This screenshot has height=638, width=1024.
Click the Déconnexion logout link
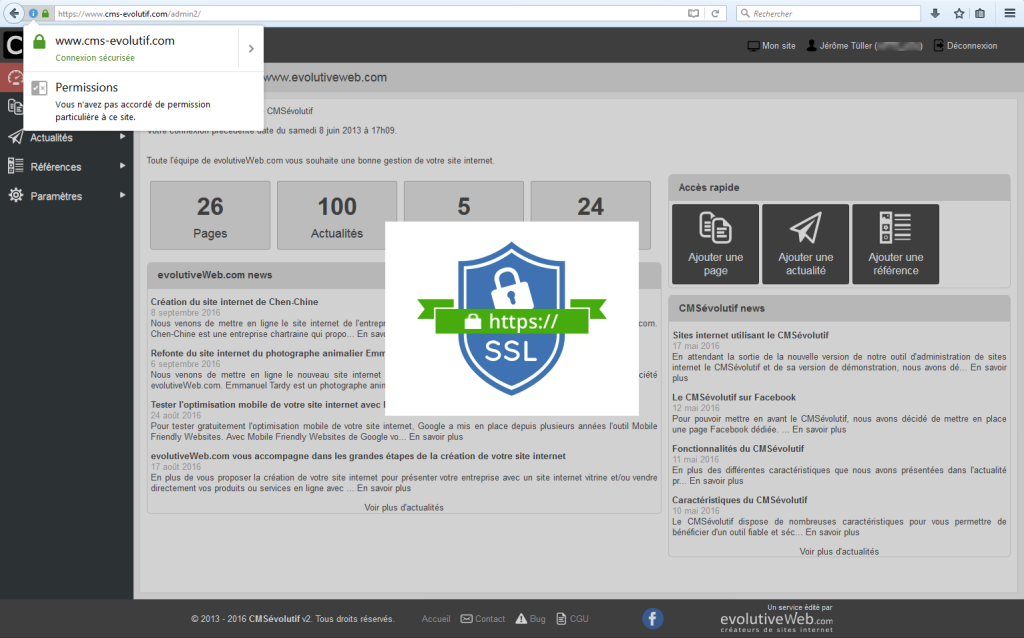click(x=965, y=46)
